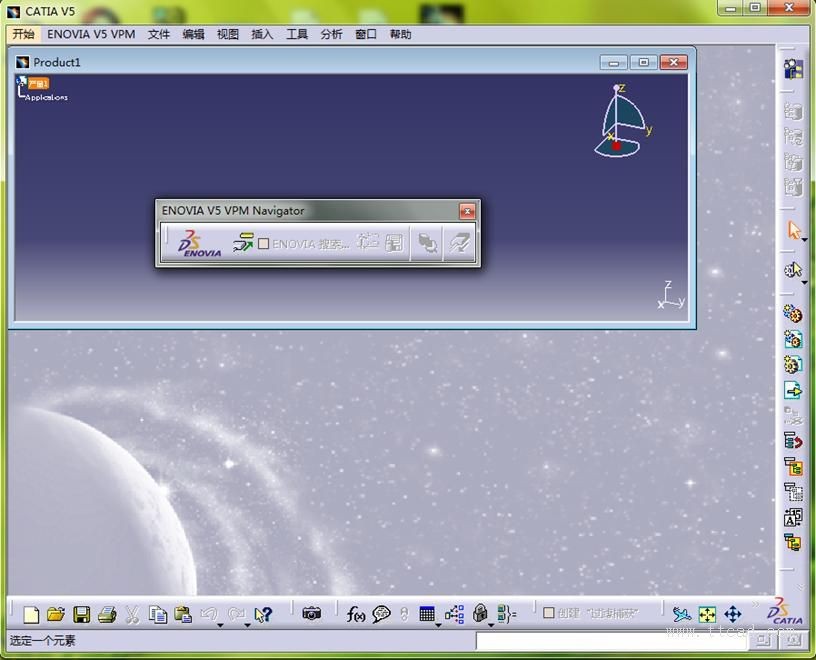The image size is (816, 660).
Task: Create a new document with the New icon
Action: point(30,613)
